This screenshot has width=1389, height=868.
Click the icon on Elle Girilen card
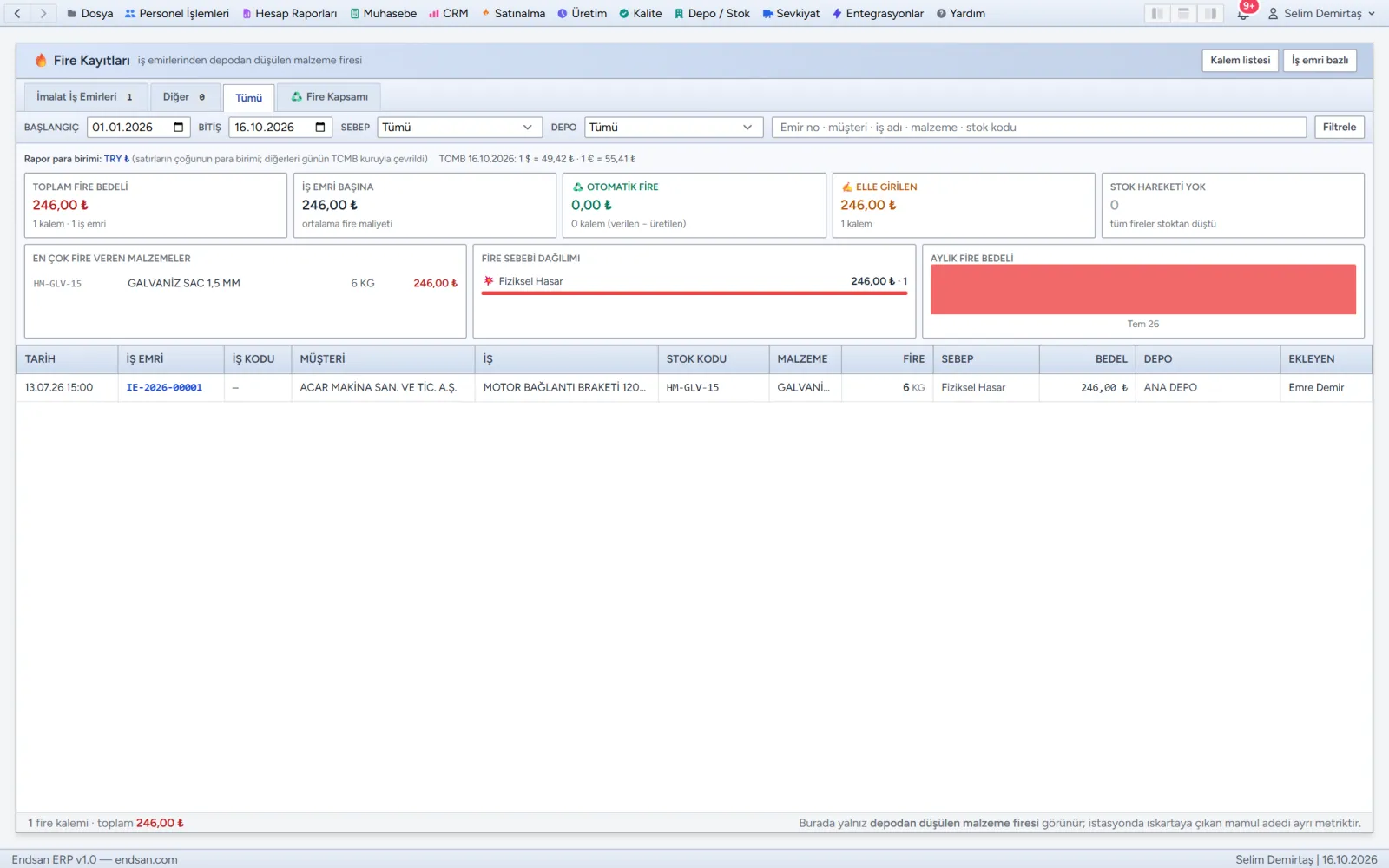tap(847, 187)
